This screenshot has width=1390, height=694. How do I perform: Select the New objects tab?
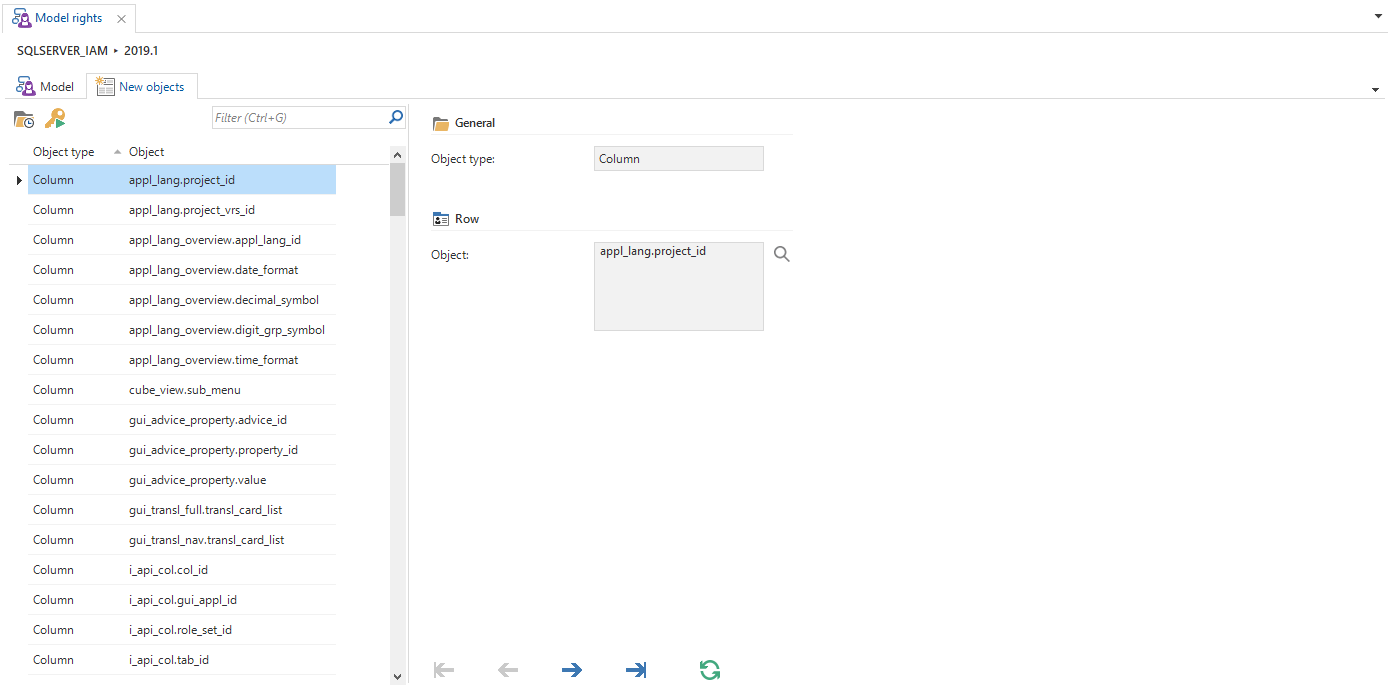(141, 87)
